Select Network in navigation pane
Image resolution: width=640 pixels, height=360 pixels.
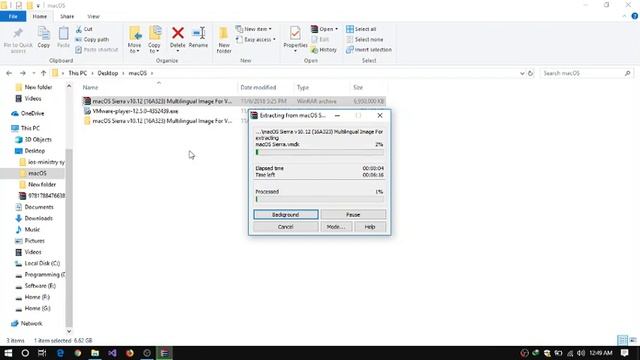pos(31,323)
